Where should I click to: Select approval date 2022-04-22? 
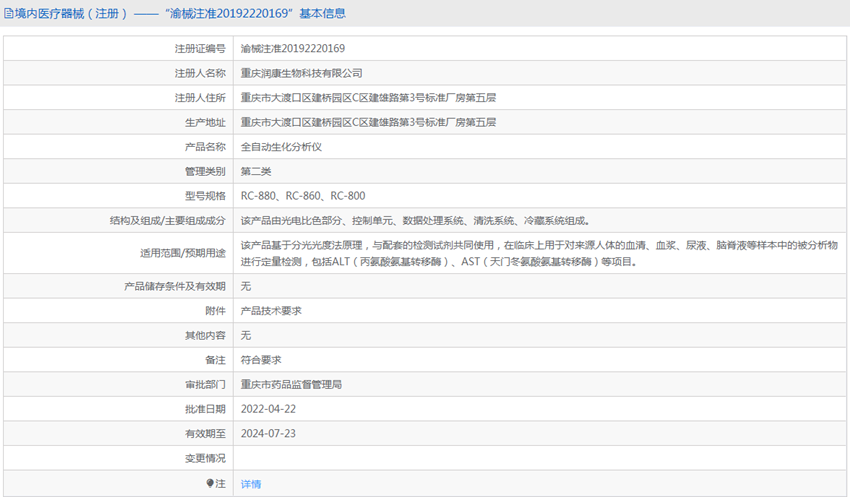point(268,409)
